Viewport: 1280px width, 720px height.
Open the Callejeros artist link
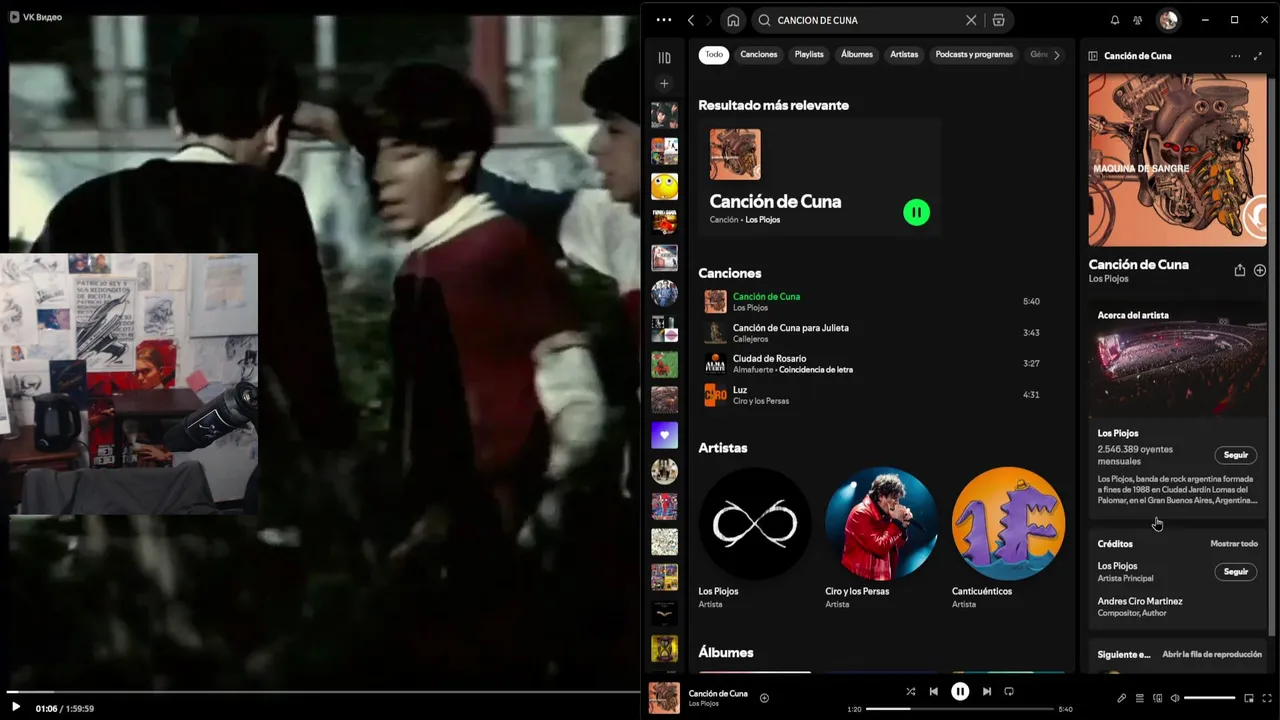[x=751, y=339]
